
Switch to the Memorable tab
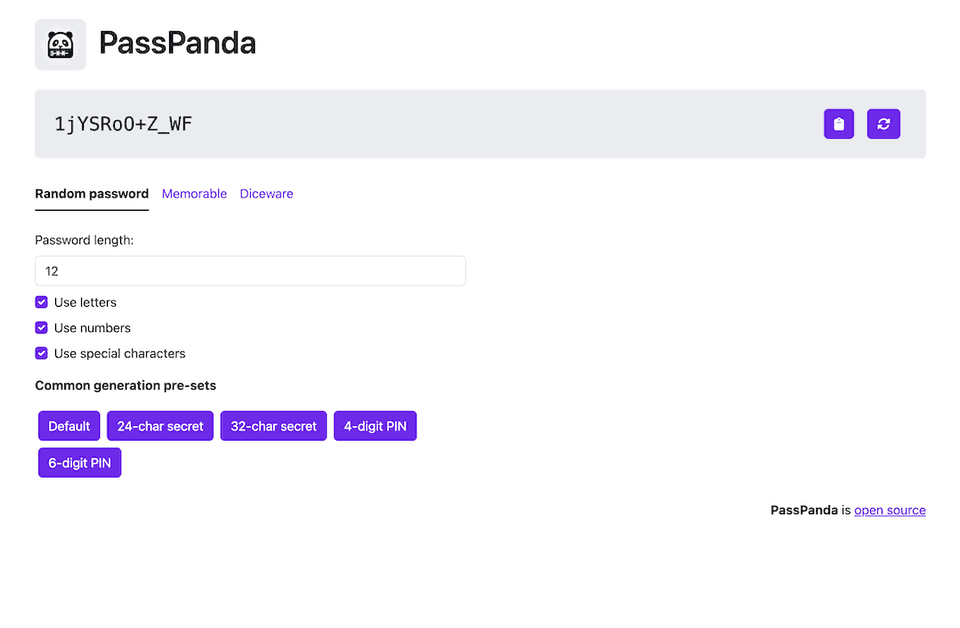point(194,194)
